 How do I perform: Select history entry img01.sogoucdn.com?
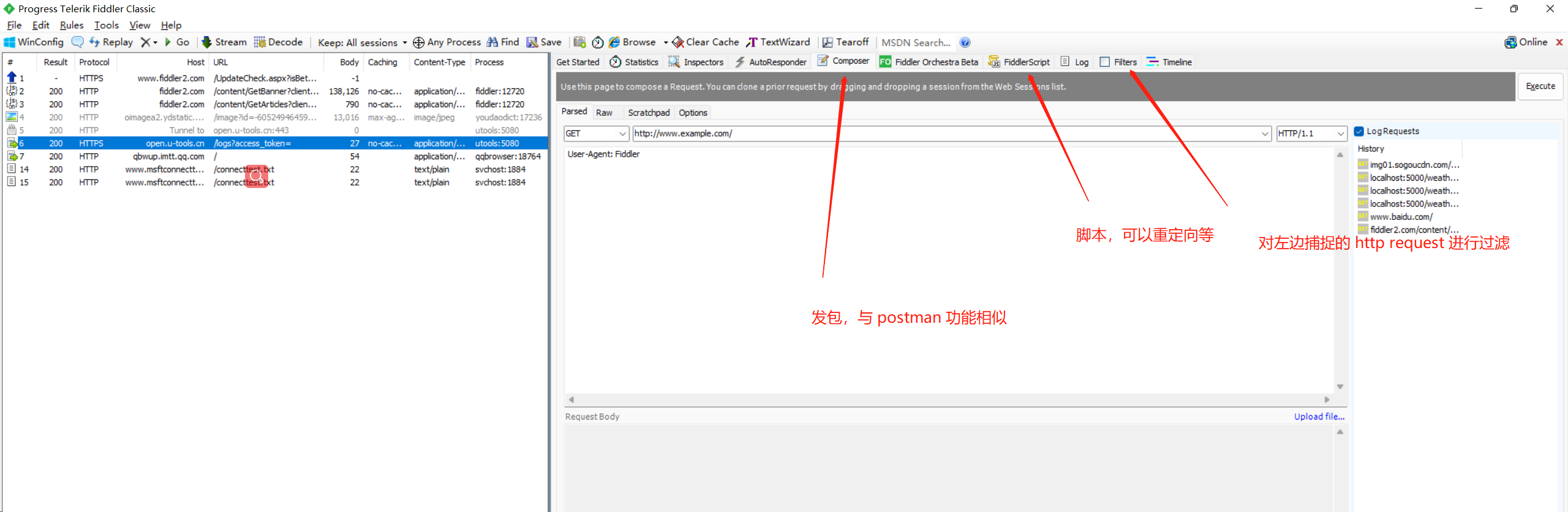[x=1409, y=165]
